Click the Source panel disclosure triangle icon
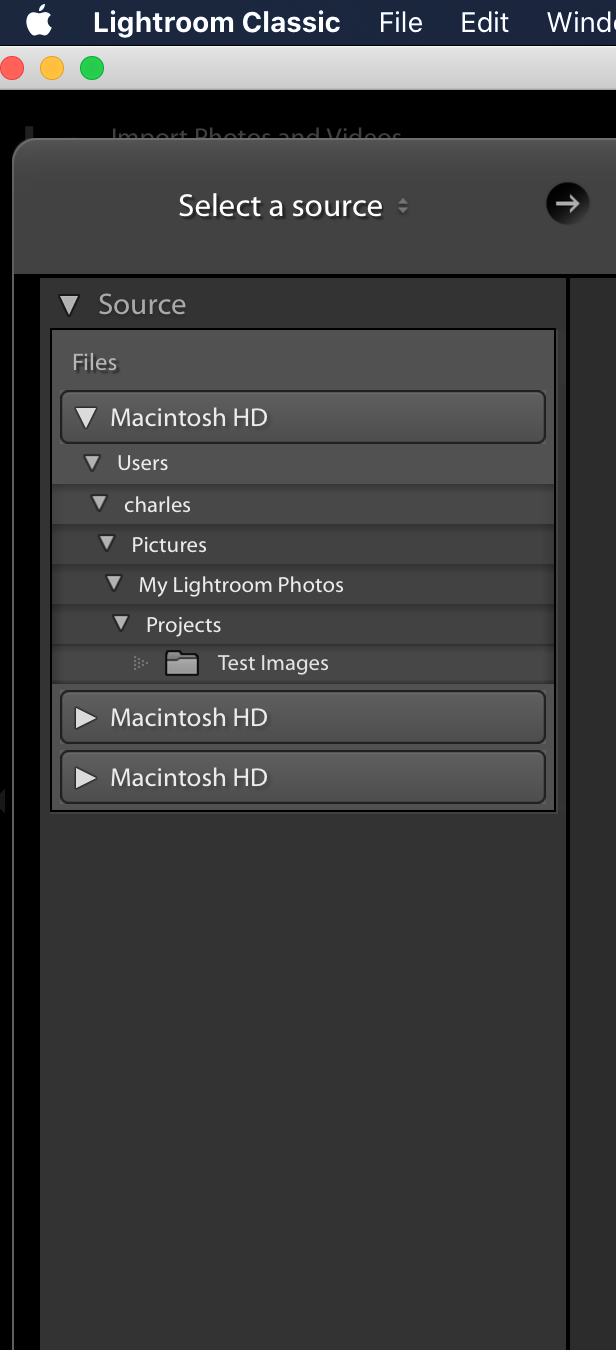This screenshot has width=616, height=1350. click(68, 304)
